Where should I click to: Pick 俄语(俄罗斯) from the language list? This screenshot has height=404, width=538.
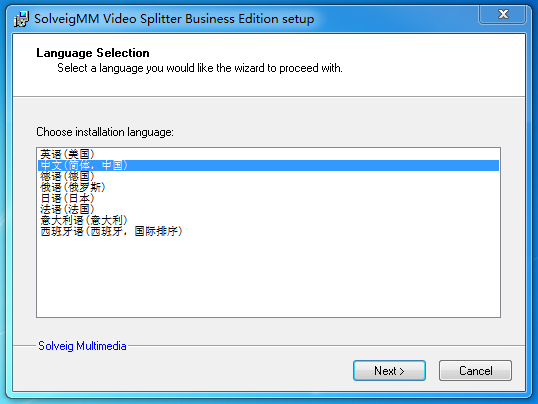click(x=268, y=187)
